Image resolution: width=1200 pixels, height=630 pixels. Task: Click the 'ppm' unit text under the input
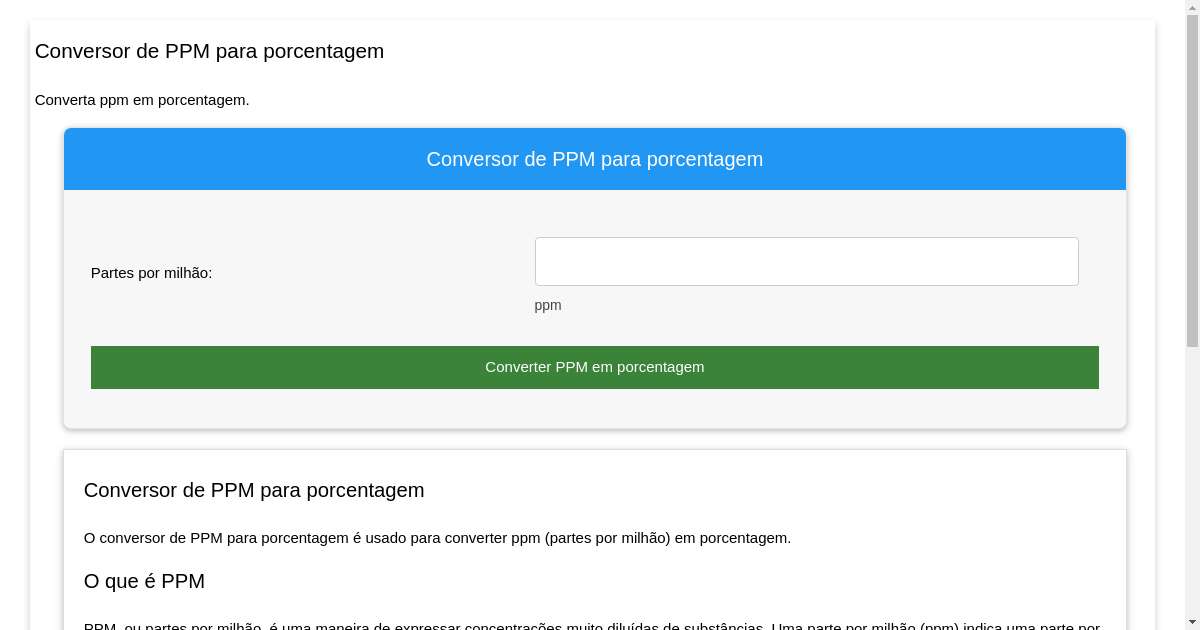point(548,305)
